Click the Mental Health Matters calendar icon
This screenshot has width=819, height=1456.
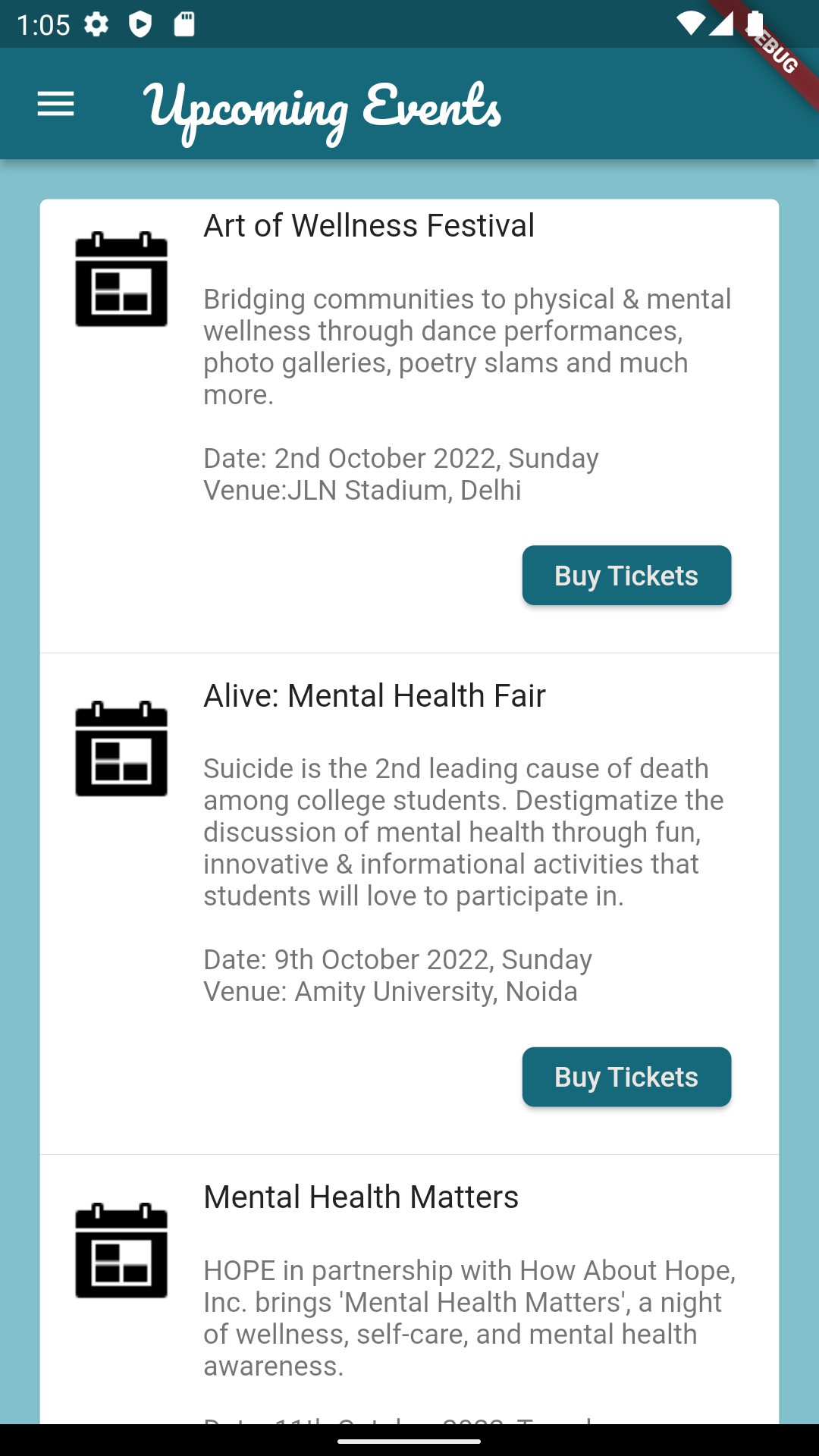pos(121,1251)
